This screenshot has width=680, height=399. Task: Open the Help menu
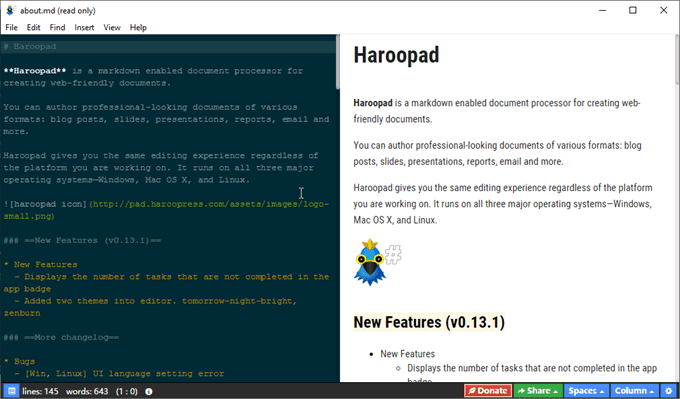point(138,27)
